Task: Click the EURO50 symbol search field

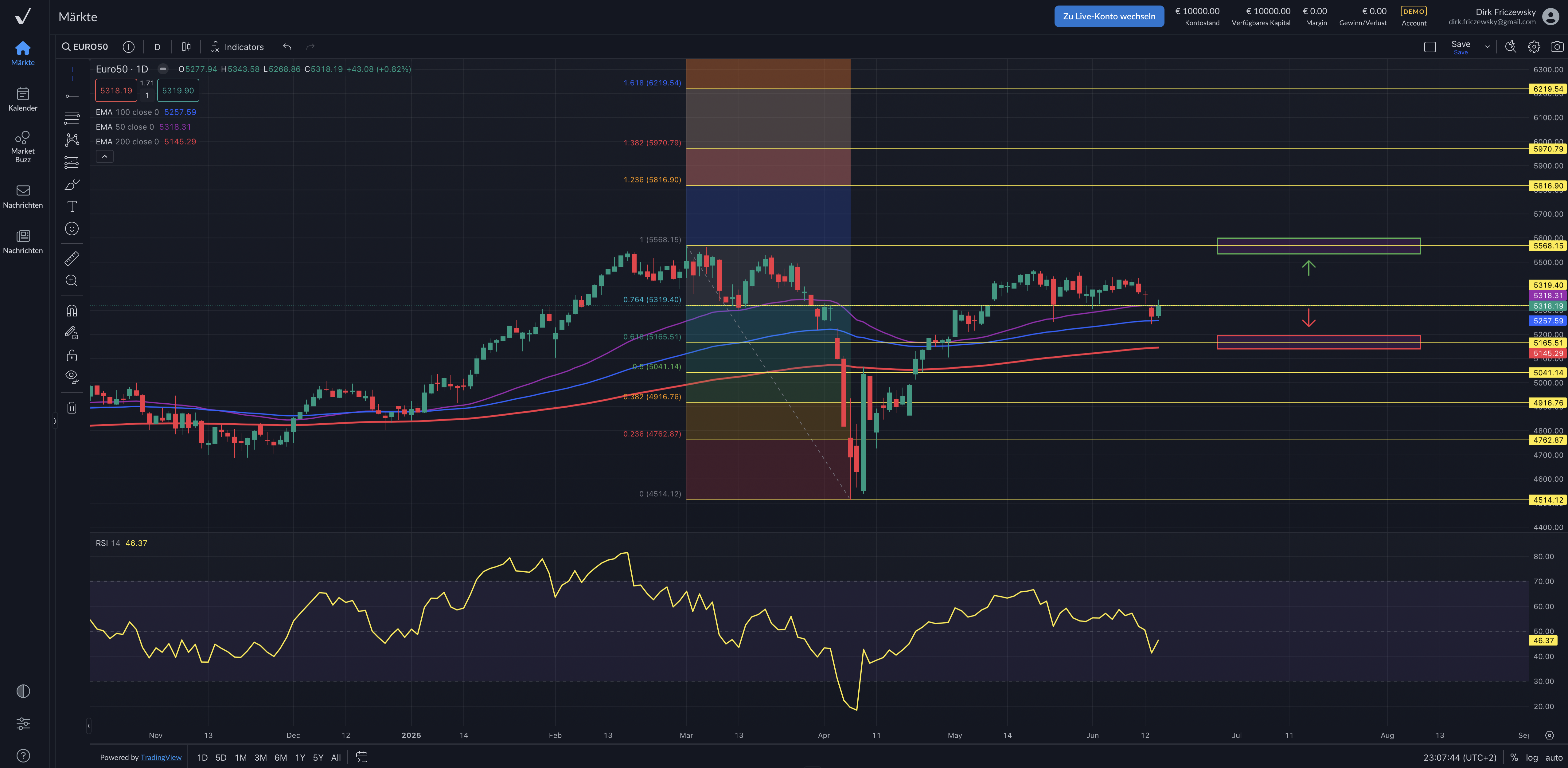Action: pyautogui.click(x=89, y=46)
